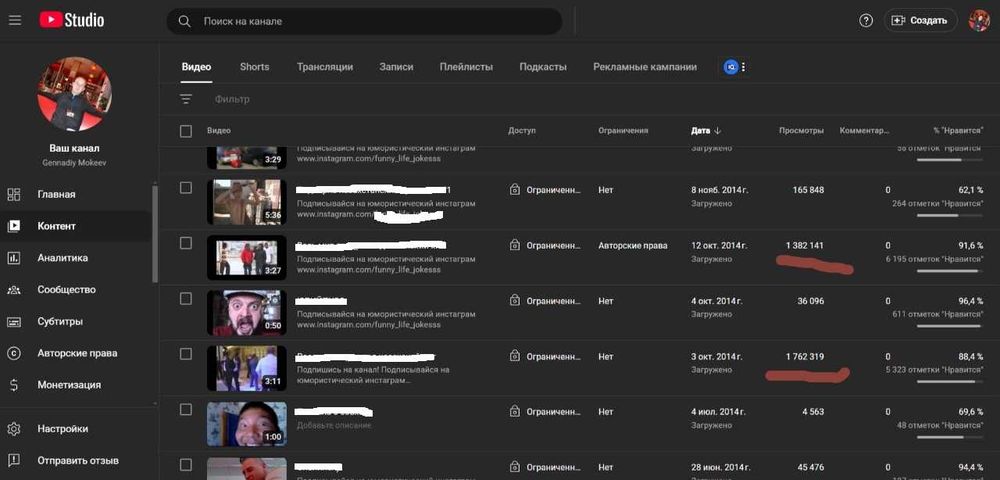Open the account avatar in top right
The height and width of the screenshot is (480, 1000).
[979, 20]
